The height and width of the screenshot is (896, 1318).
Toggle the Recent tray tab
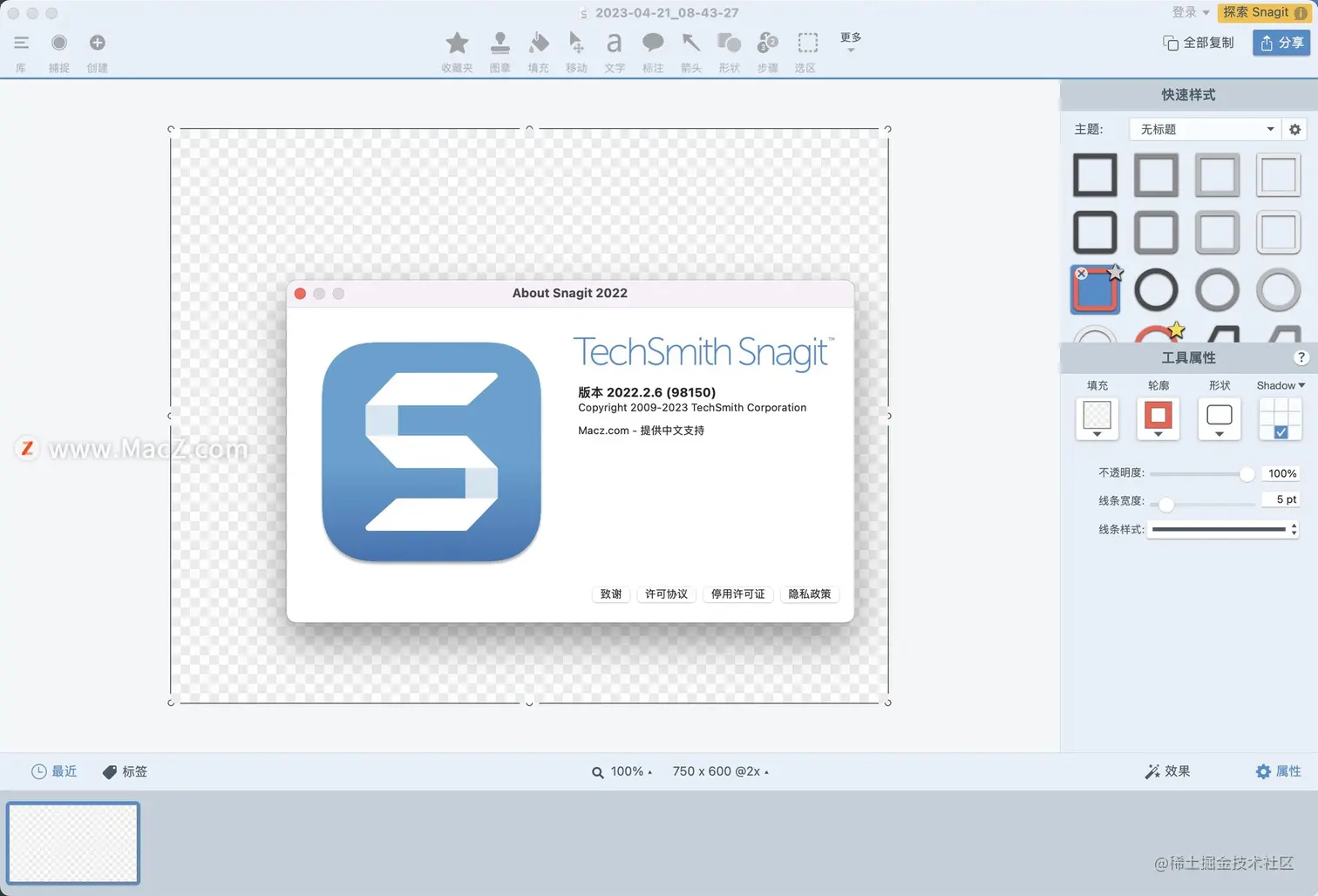click(54, 771)
